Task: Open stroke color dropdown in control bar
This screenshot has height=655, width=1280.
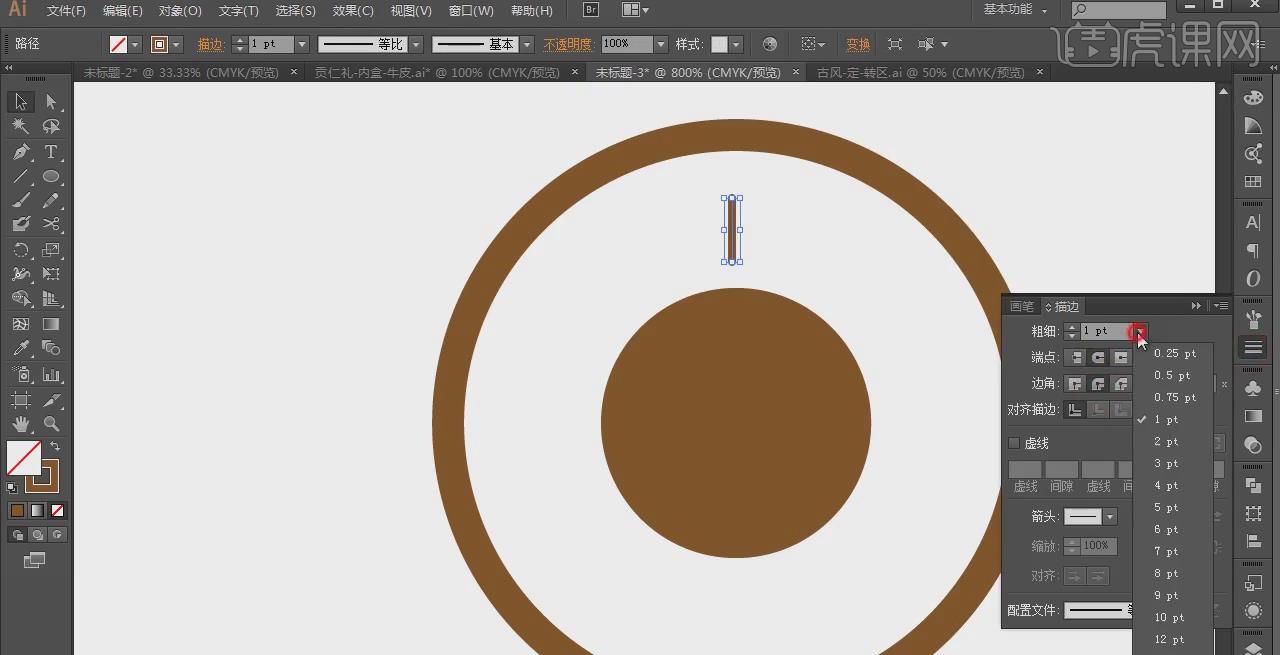Action: click(x=177, y=44)
